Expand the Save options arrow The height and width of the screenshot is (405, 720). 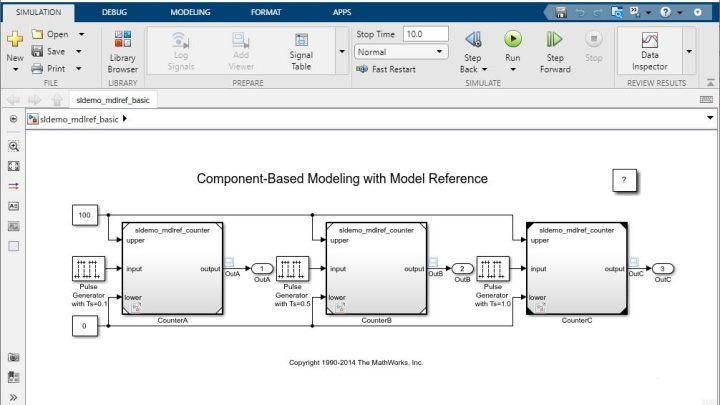79,51
